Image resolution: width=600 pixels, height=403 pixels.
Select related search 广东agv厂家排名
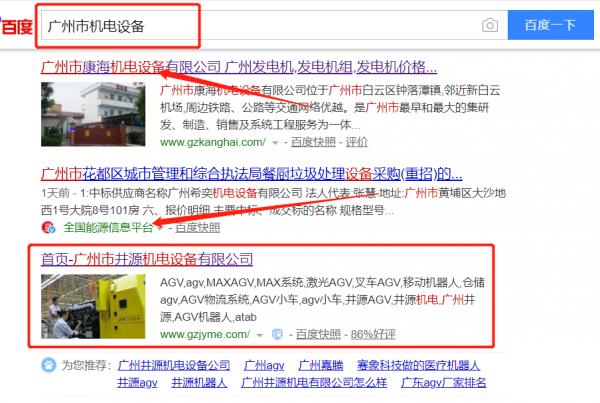(442, 382)
